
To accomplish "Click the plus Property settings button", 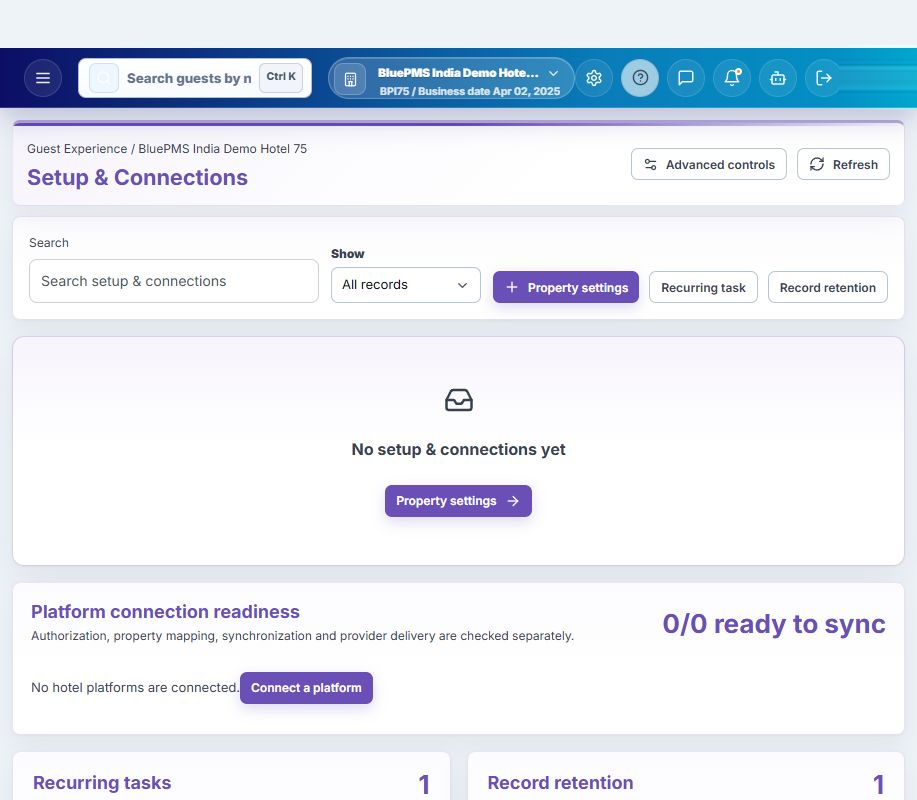I will click(x=566, y=287).
